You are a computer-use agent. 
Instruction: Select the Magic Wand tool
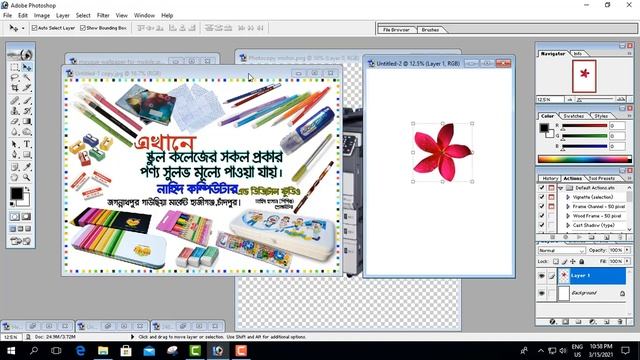27,78
